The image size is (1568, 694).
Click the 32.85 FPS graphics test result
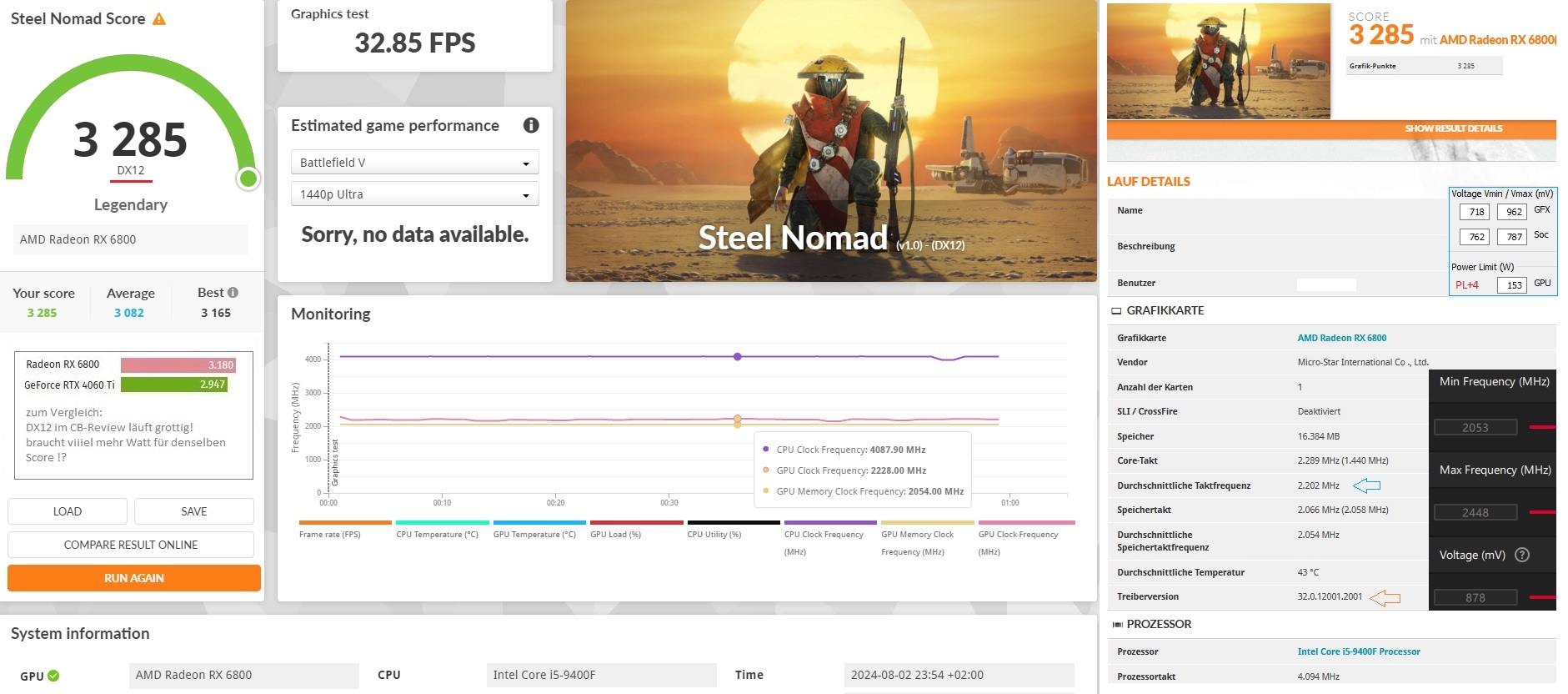pyautogui.click(x=414, y=43)
